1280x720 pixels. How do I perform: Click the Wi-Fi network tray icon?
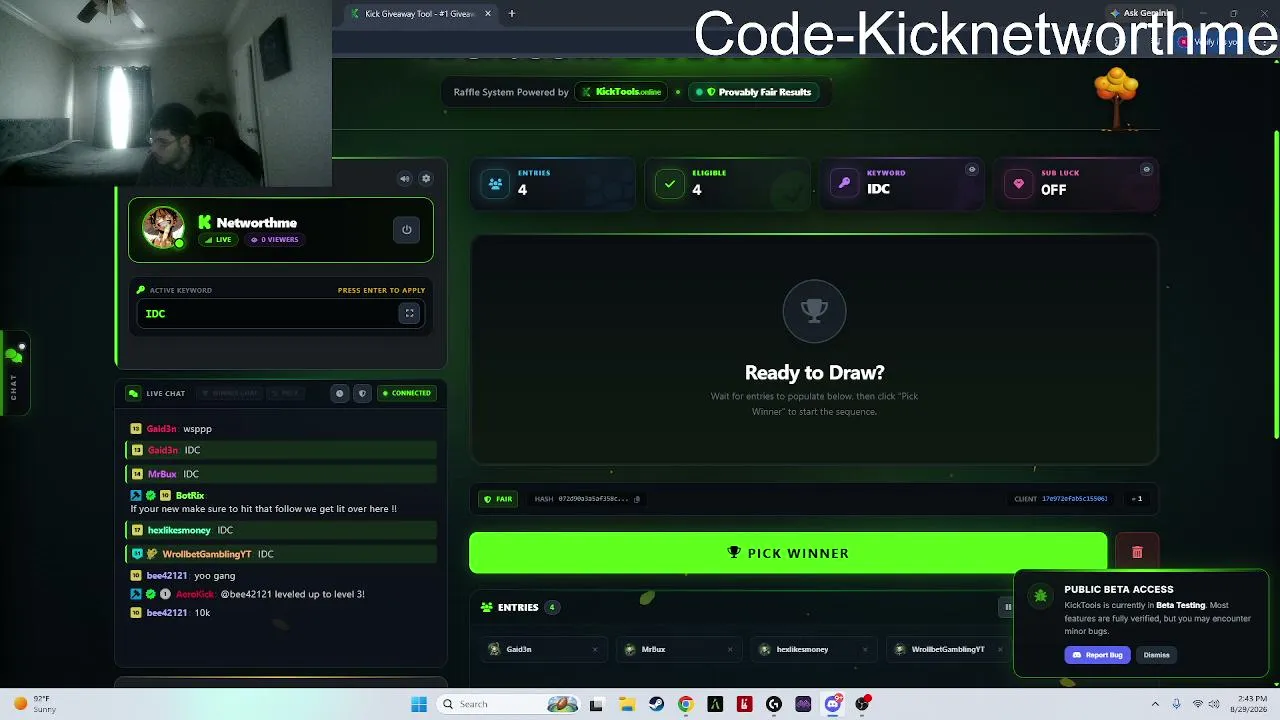pos(1197,704)
